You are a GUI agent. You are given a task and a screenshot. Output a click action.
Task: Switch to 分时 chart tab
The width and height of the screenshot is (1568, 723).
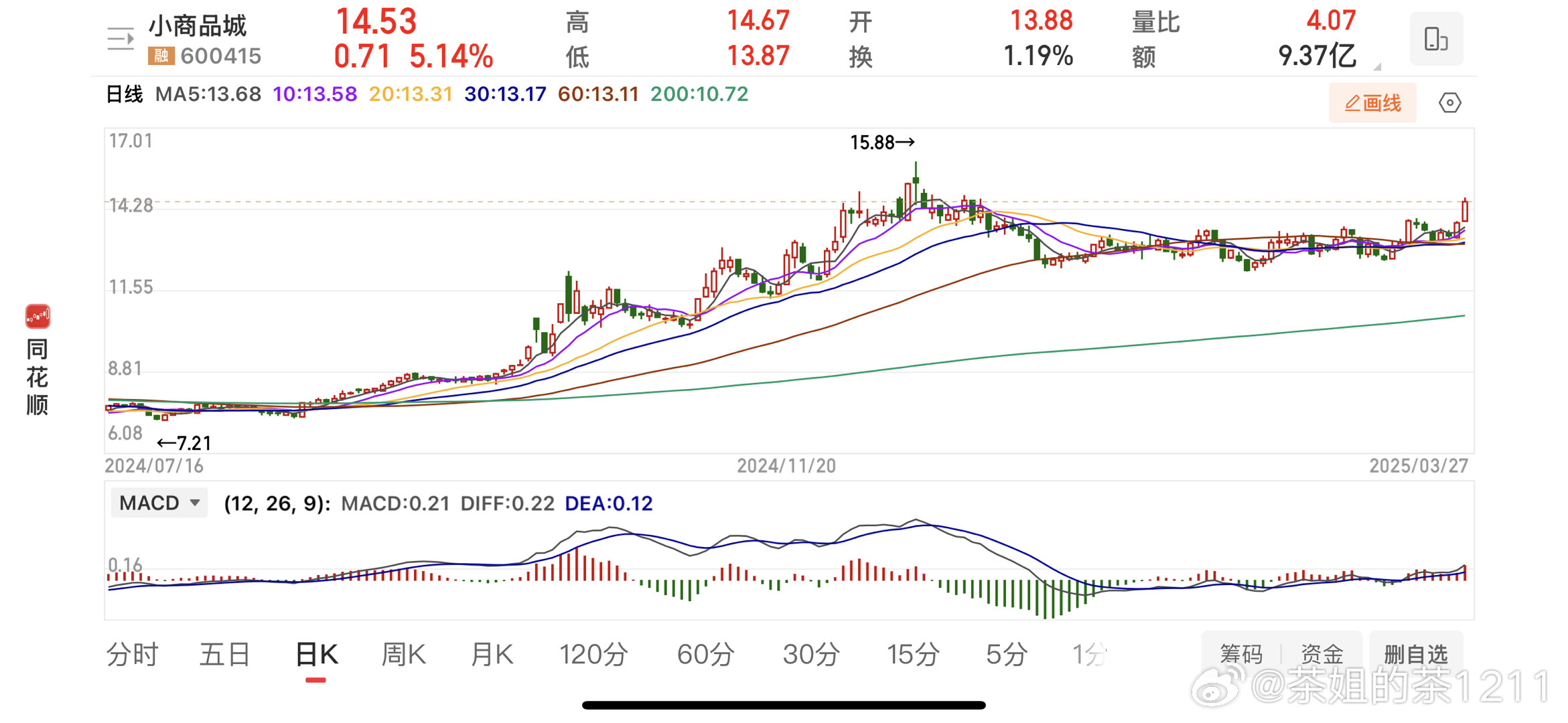[x=132, y=654]
